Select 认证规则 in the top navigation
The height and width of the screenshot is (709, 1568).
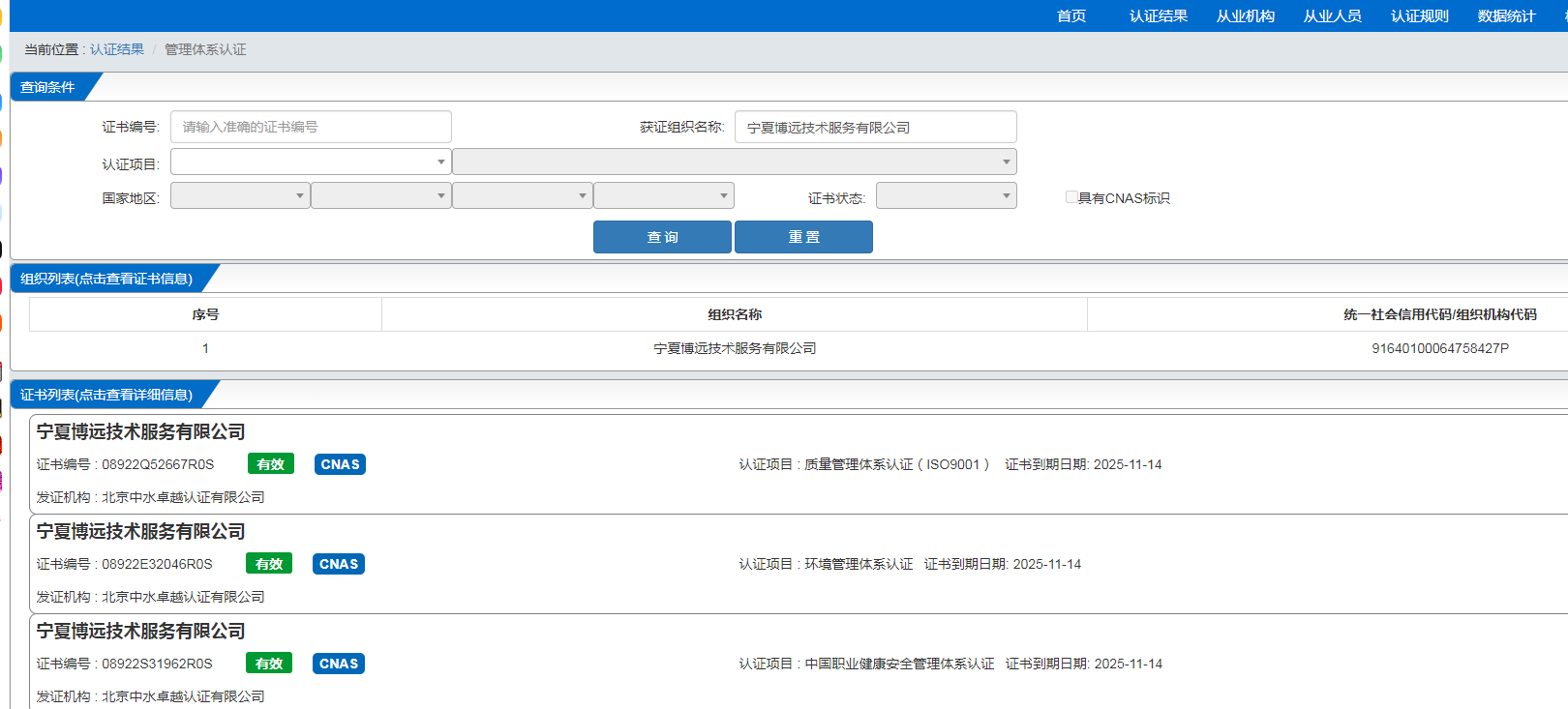click(x=1419, y=16)
